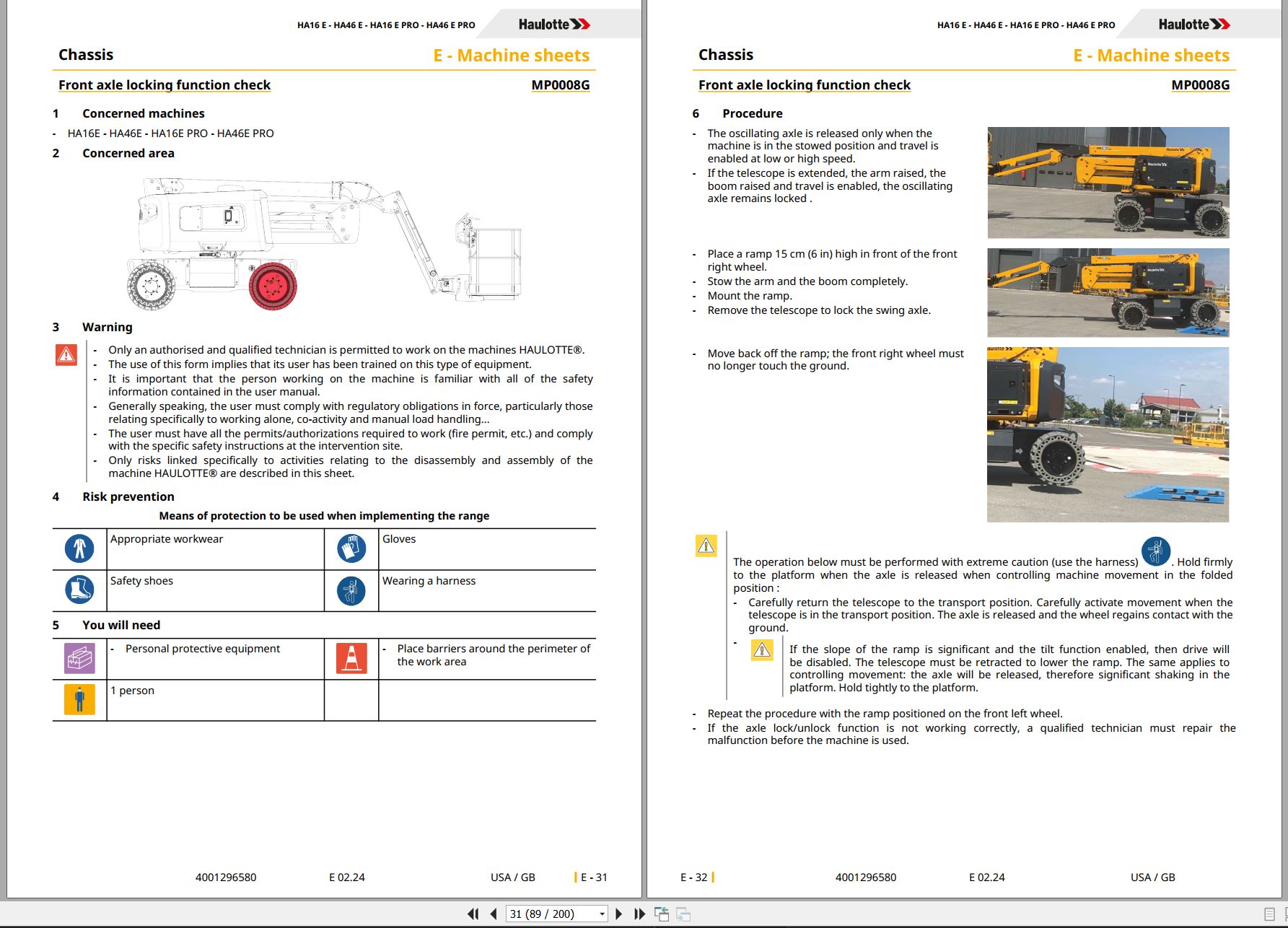Image resolution: width=1288 pixels, height=928 pixels.
Task: Click 'Repeat the procedure with the ramp' line
Action: click(885, 714)
